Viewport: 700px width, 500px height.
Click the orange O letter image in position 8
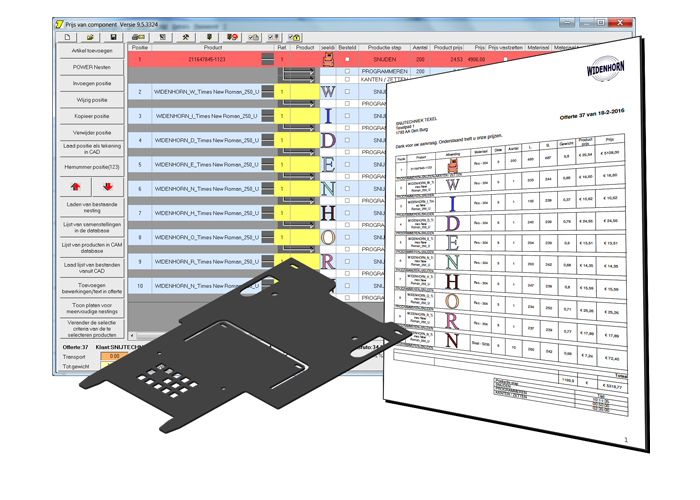click(x=328, y=237)
